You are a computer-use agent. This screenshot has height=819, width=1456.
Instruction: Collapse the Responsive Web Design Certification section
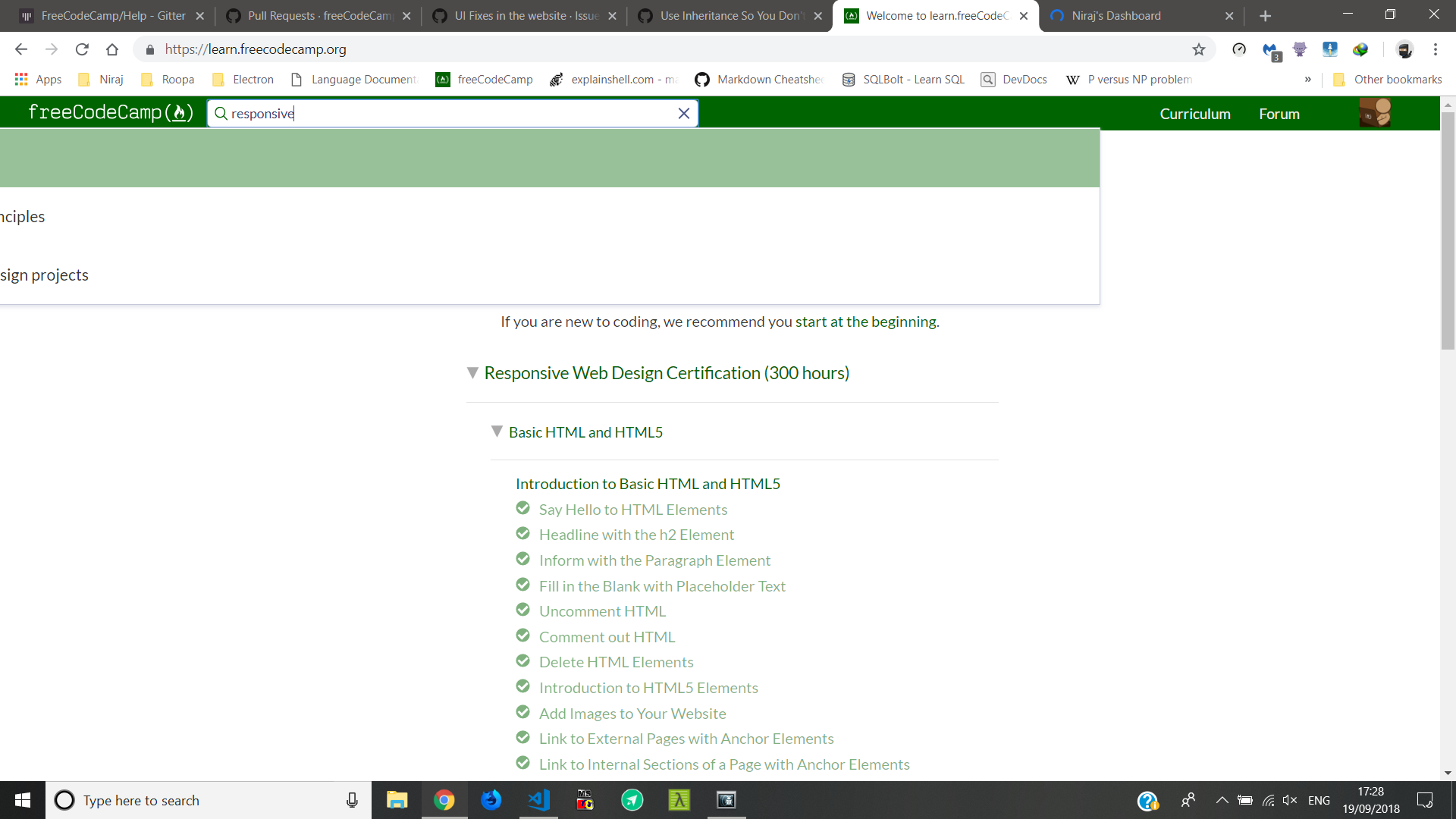472,373
